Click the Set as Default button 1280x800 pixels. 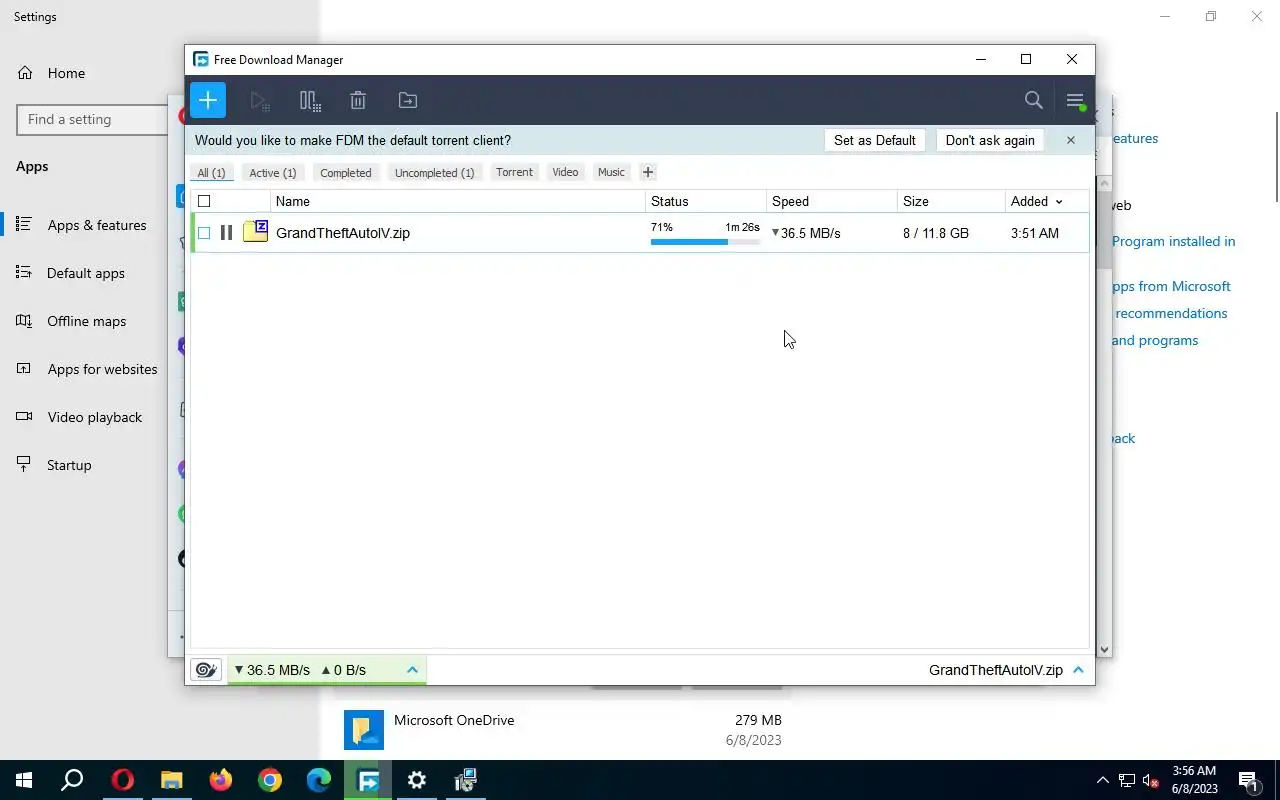[875, 140]
